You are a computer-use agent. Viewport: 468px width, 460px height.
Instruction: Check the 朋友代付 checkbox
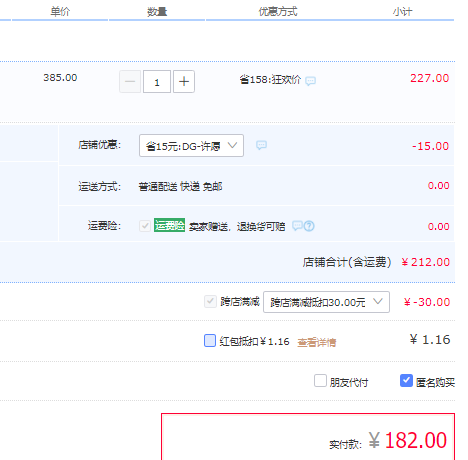(x=320, y=381)
